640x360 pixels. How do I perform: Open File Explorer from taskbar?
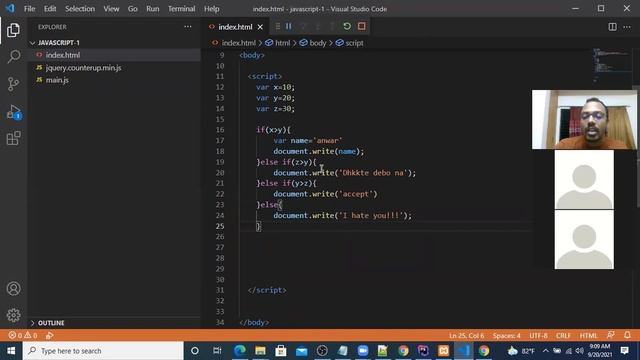tap(260, 351)
